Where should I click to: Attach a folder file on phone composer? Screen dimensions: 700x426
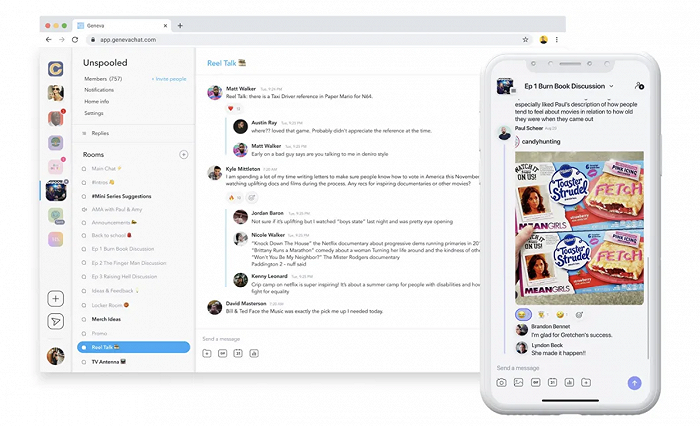pos(586,383)
